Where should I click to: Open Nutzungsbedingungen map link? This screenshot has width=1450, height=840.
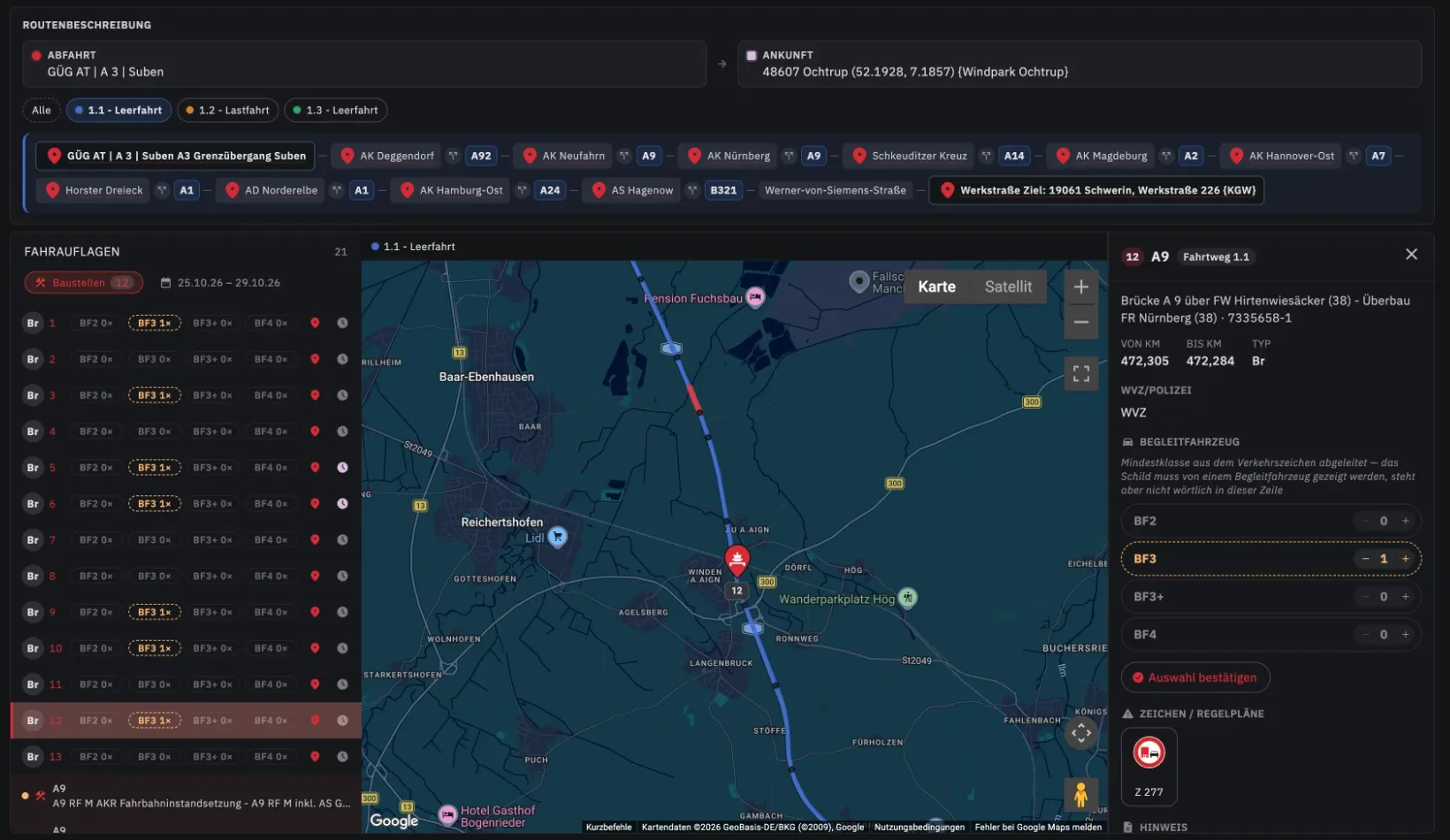919,828
